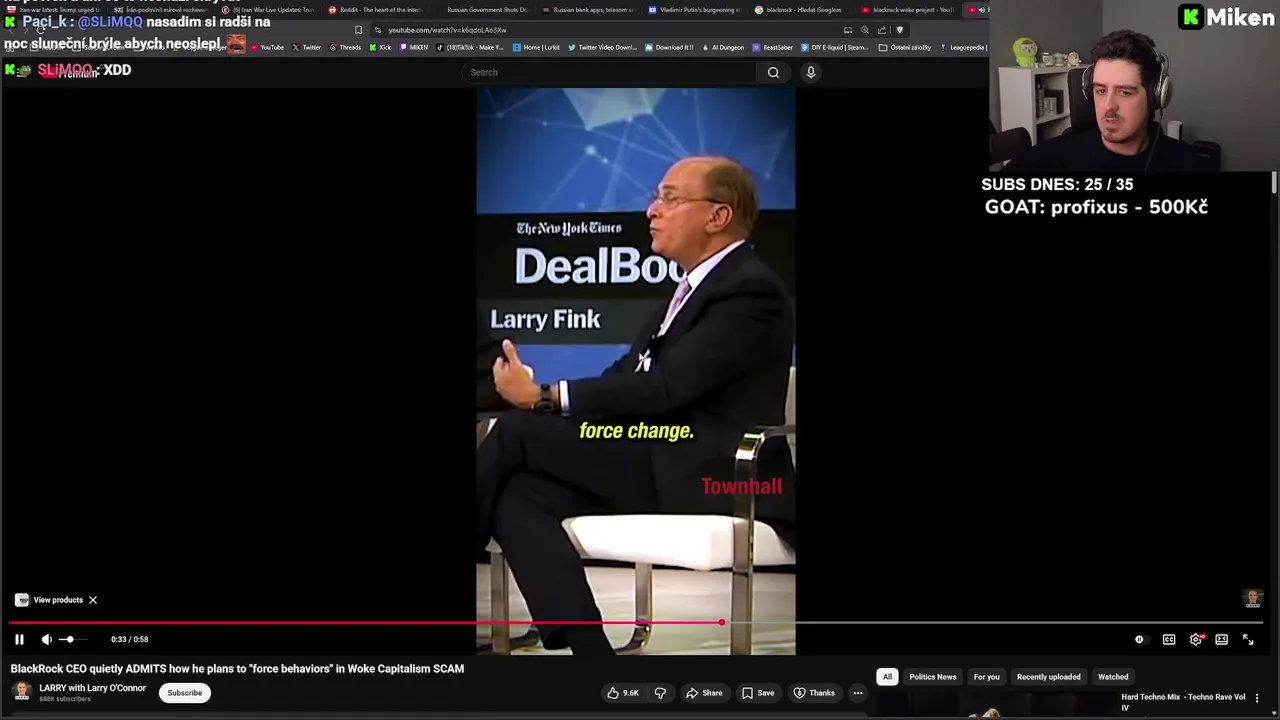Viewport: 1280px width, 720px height.
Task: Click the browser share icon in address bar
Action: pyautogui.click(x=882, y=30)
